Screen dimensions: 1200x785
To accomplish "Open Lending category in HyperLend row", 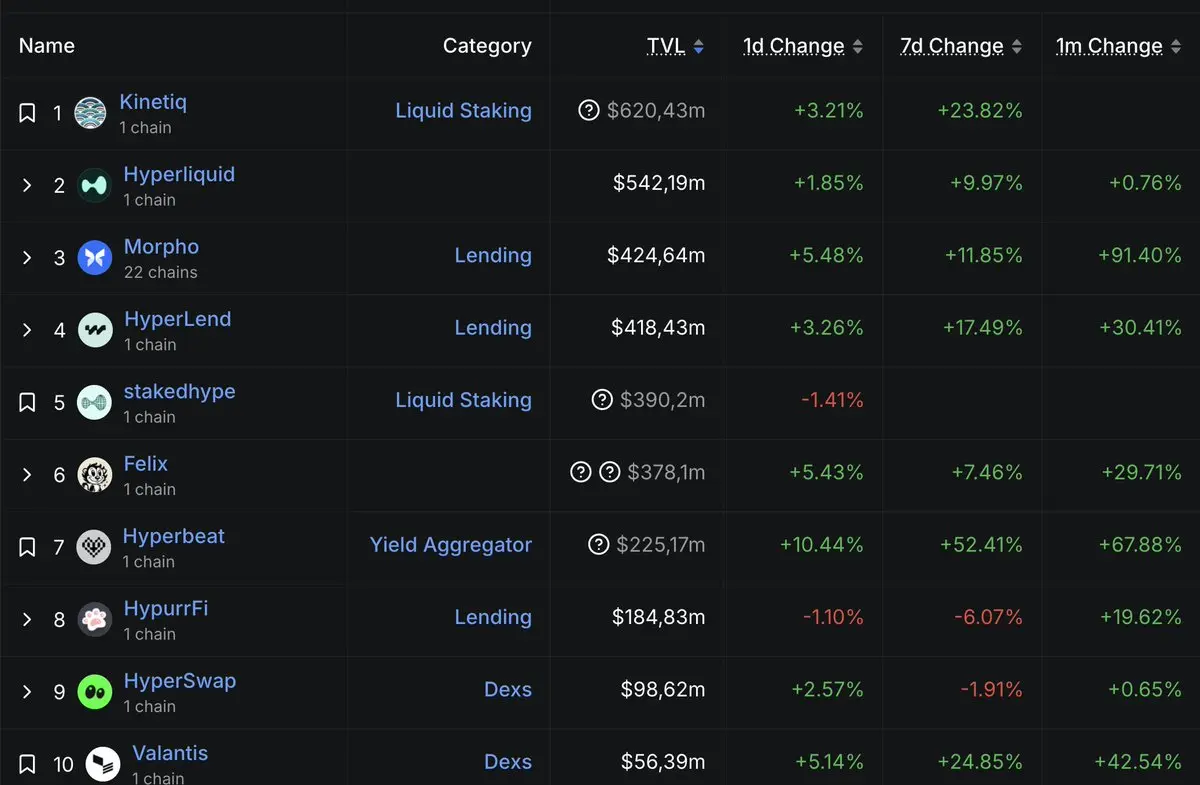I will pyautogui.click(x=493, y=328).
